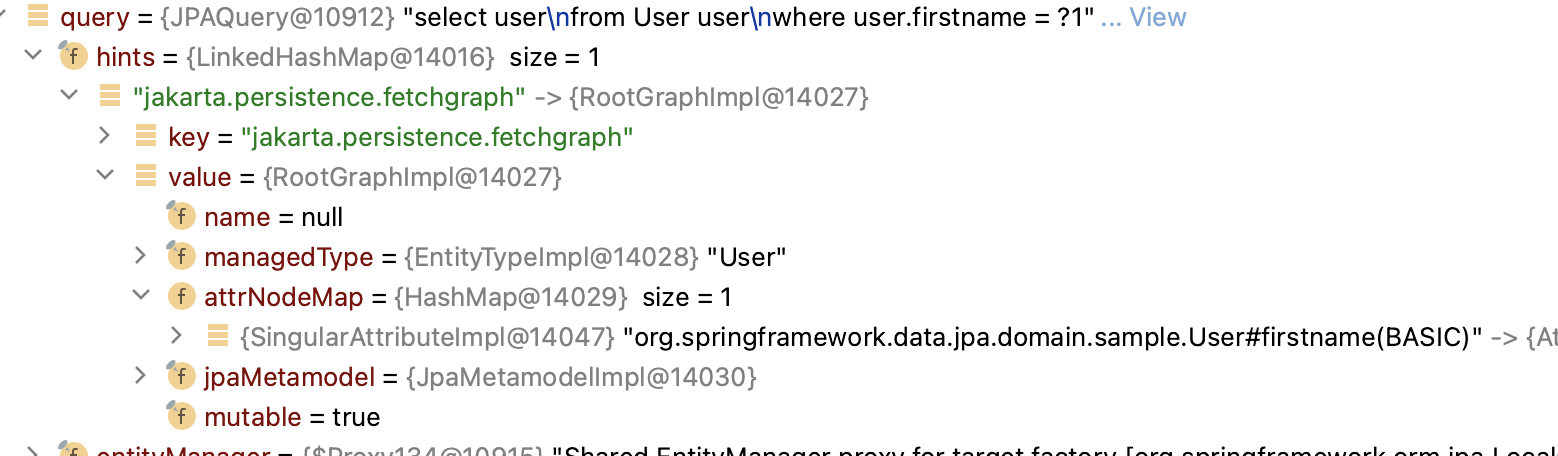The image size is (1558, 456).
Task: Click the field icon beside jpaMetamodel
Action: [181, 377]
